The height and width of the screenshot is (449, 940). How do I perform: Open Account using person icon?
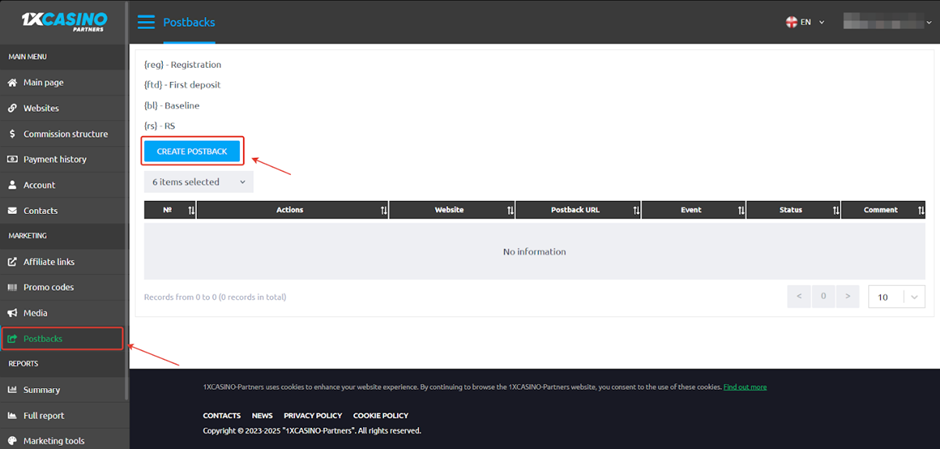[x=13, y=185]
